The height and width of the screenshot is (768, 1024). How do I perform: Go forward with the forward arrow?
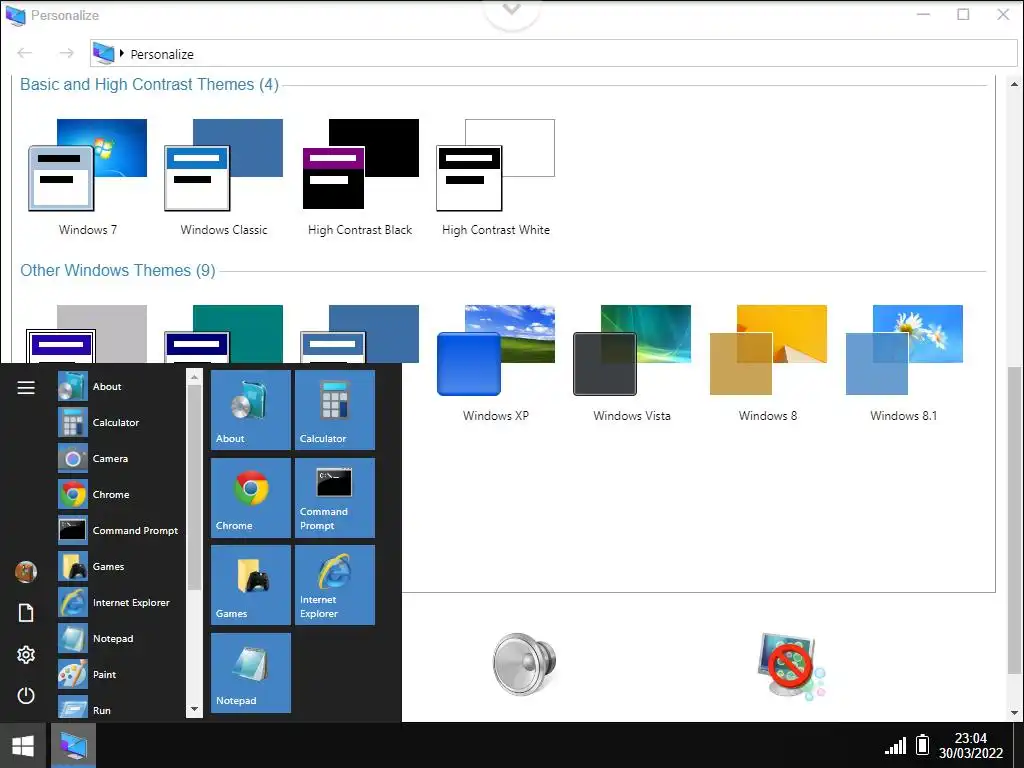(67, 53)
